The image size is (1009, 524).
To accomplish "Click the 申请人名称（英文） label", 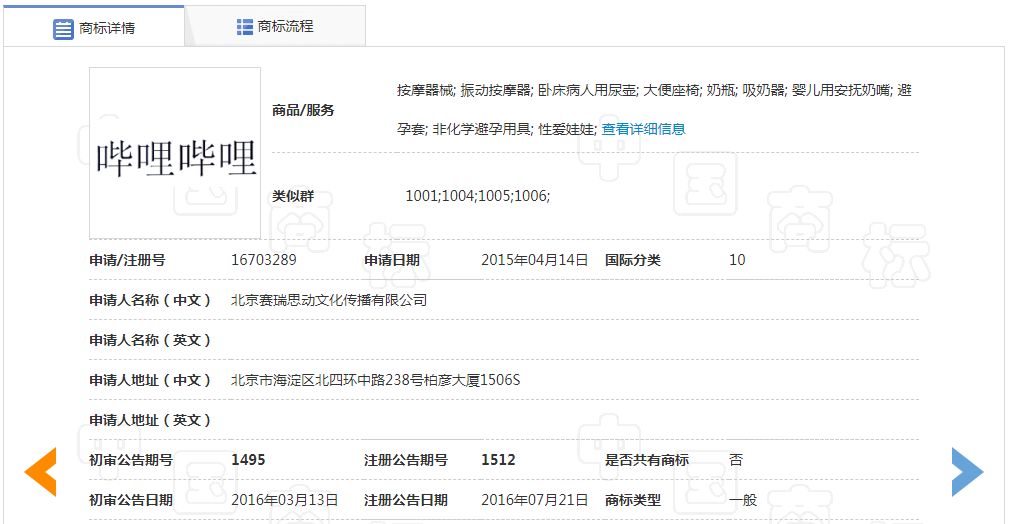I will tap(150, 341).
